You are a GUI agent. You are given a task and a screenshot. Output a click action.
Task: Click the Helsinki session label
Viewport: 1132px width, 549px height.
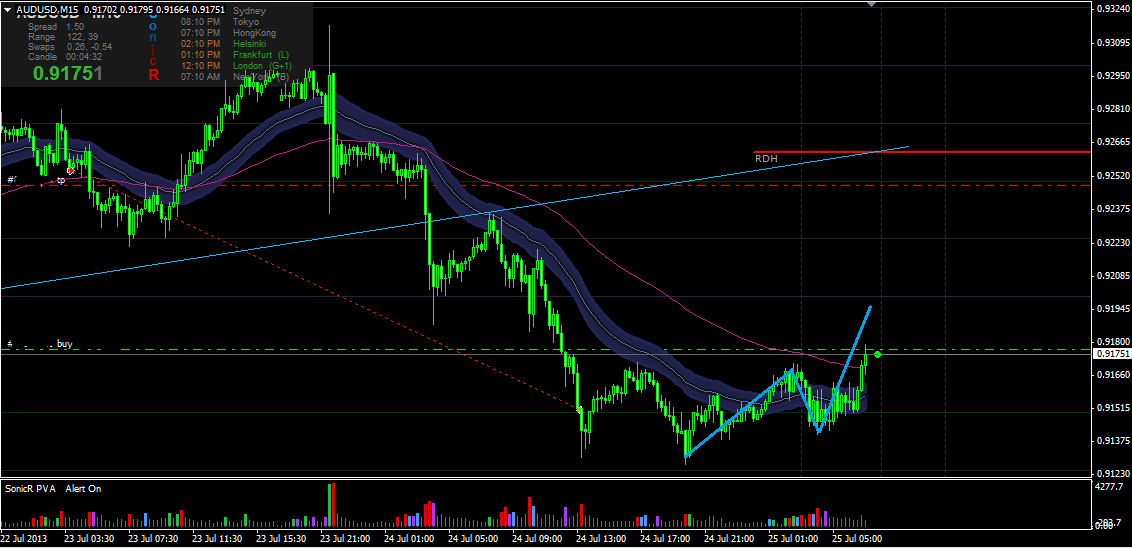[x=250, y=44]
